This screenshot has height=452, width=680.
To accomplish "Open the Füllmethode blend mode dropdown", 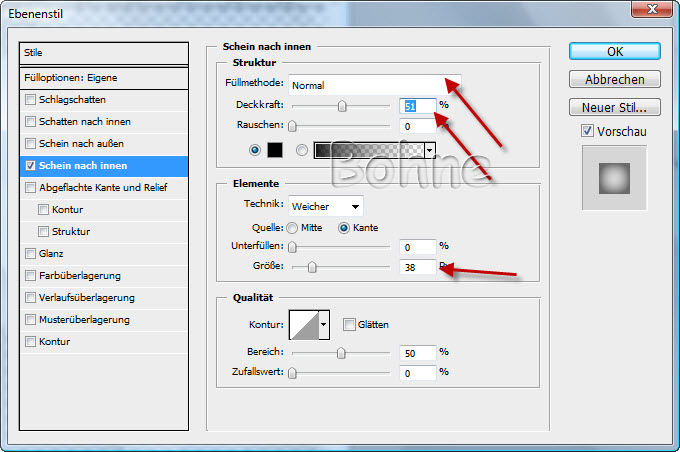I will pyautogui.click(x=366, y=85).
